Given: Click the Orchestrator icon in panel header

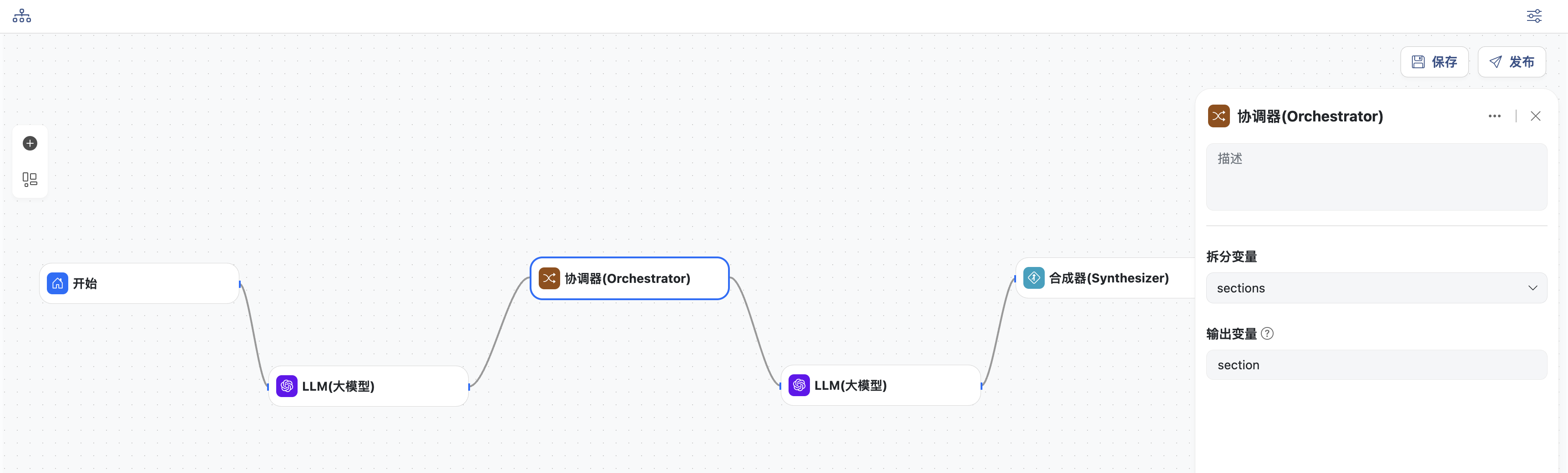Looking at the screenshot, I should coord(1219,116).
